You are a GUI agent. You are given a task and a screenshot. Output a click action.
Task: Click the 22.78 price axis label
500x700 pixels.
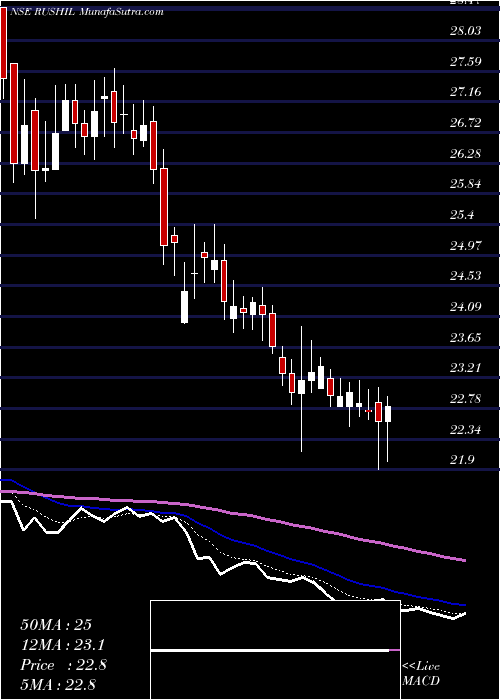click(465, 399)
